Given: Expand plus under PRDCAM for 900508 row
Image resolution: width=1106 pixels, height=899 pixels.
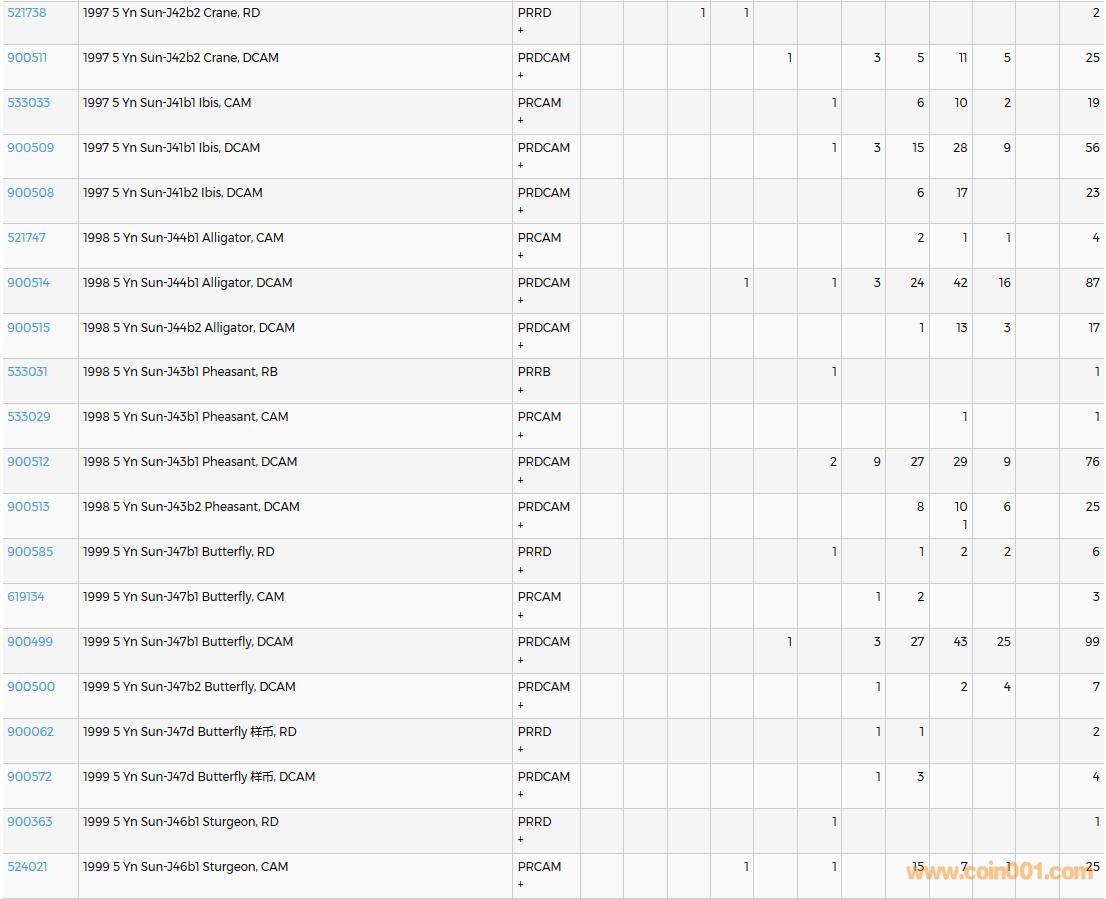Looking at the screenshot, I should 521,210.
